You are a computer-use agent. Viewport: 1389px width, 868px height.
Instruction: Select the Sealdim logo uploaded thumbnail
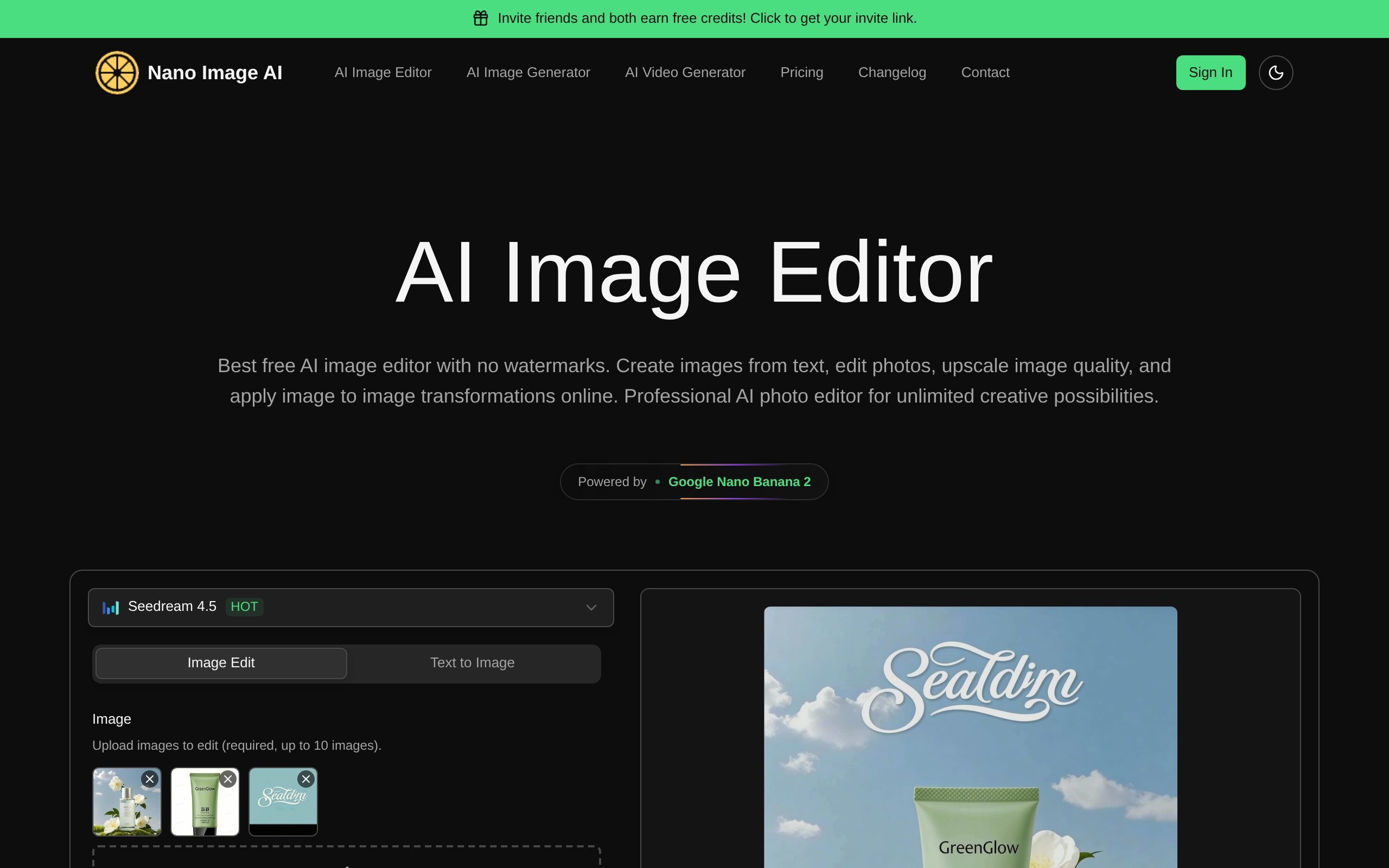283,801
